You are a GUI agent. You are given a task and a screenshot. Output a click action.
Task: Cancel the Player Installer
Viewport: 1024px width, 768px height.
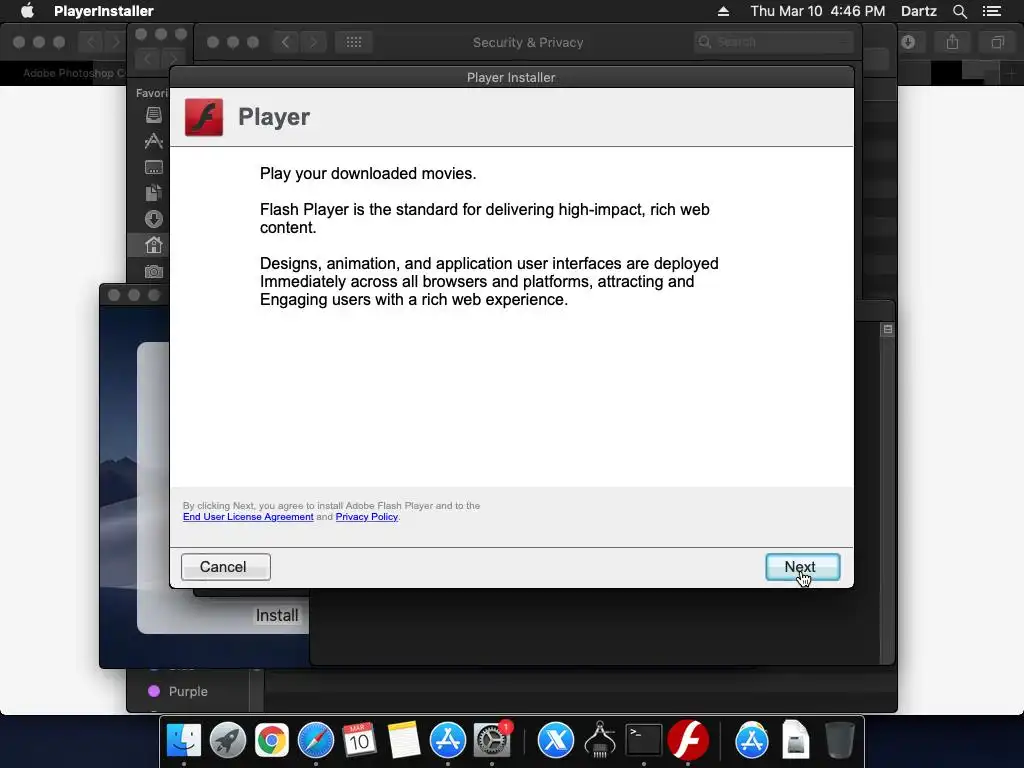coord(225,567)
